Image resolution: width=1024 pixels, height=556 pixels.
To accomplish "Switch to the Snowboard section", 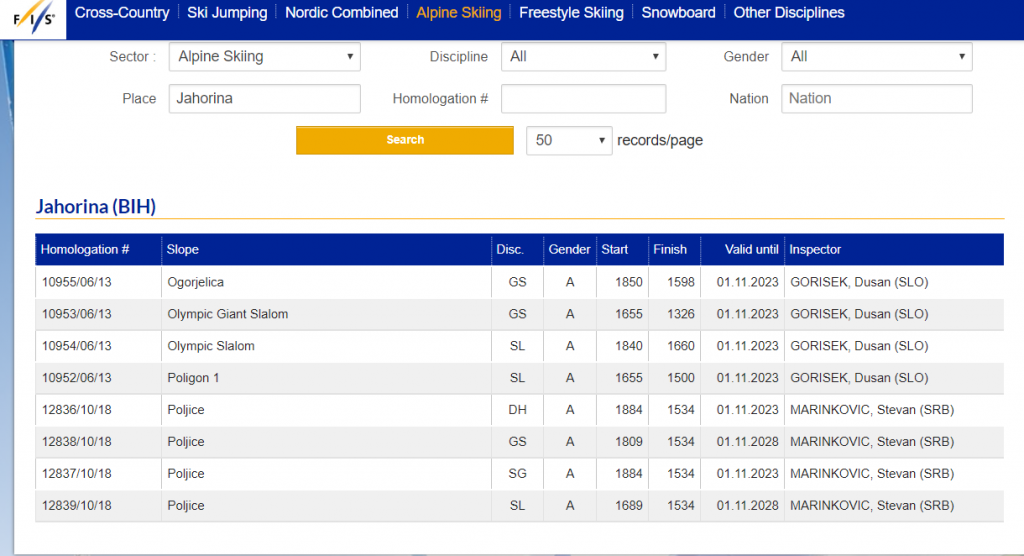I will (x=678, y=13).
